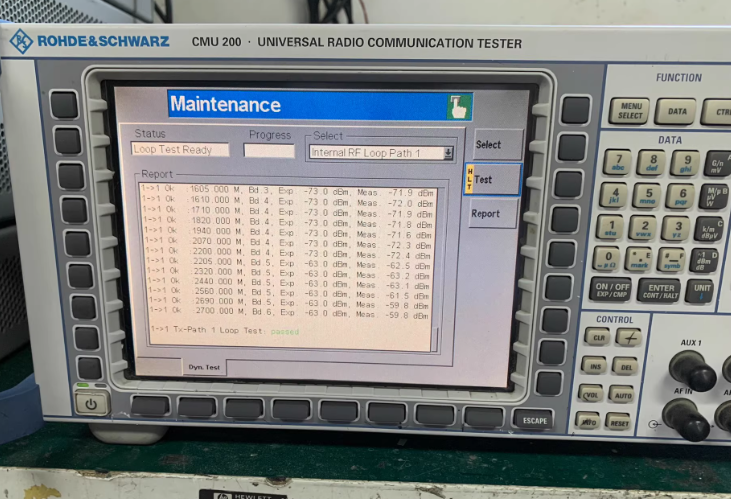Viewport: 731px width, 499px height.
Task: Select report row 1940.000 M
Action: (x=288, y=232)
